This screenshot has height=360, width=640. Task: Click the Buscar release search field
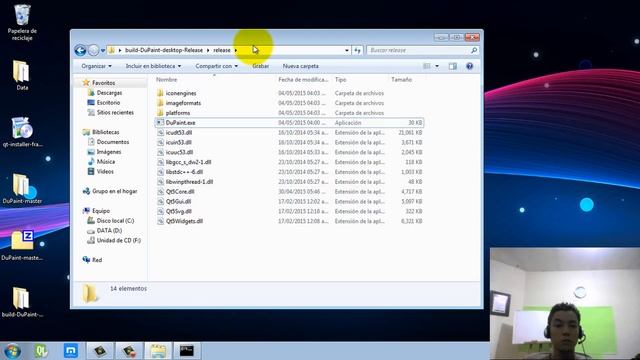[x=418, y=50]
